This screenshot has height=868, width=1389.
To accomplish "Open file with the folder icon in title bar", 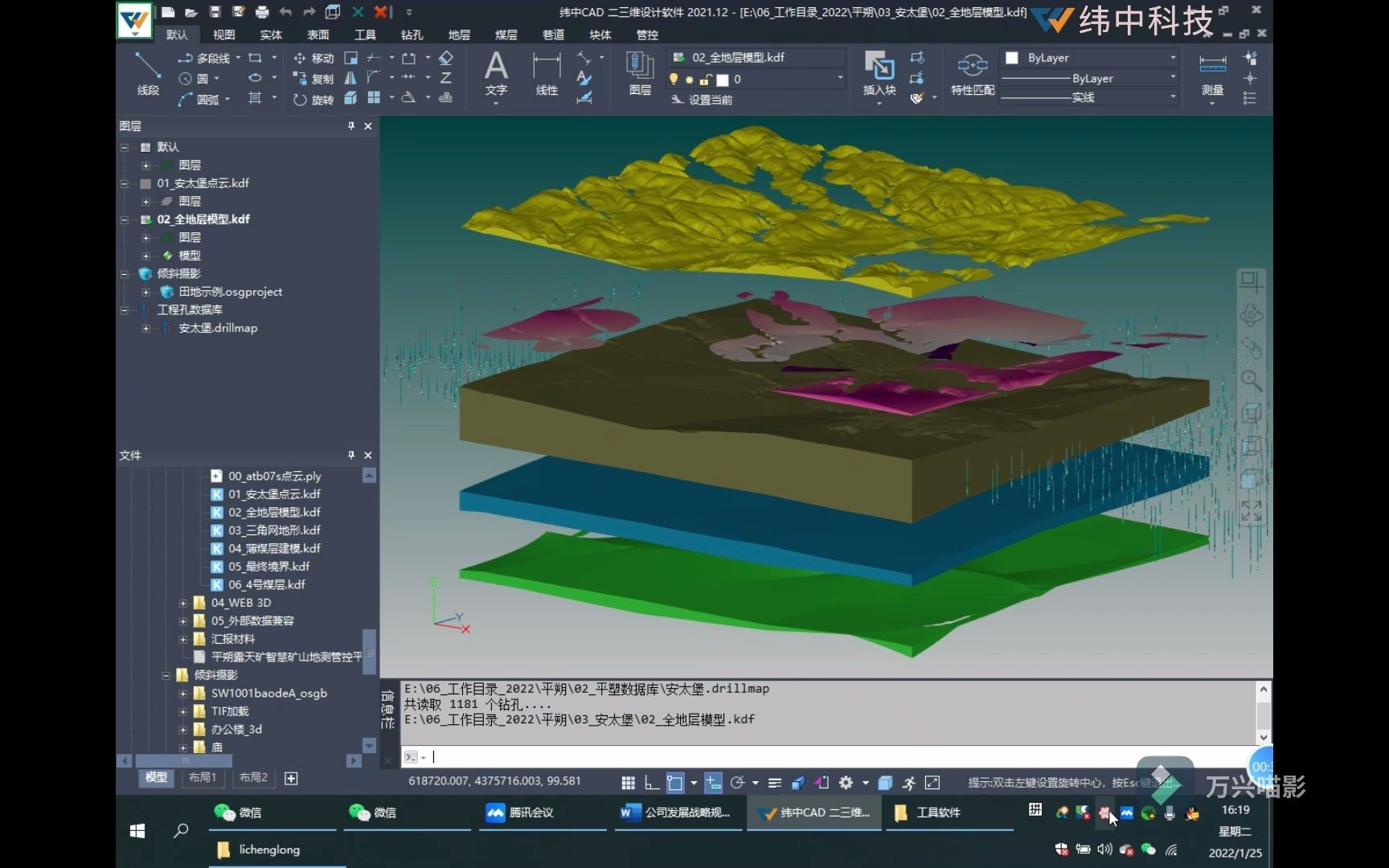I will [191, 12].
